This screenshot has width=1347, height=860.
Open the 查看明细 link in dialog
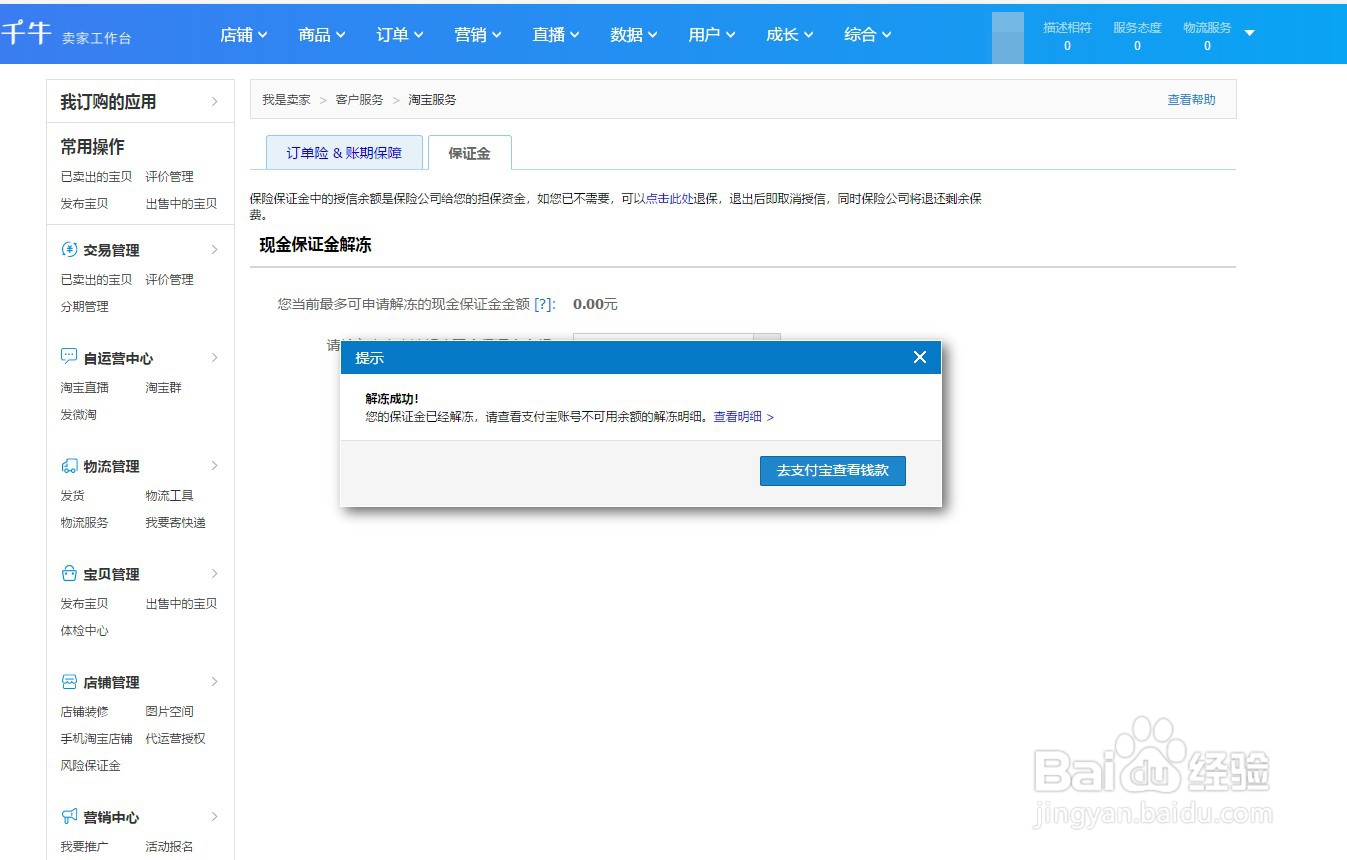tap(743, 417)
